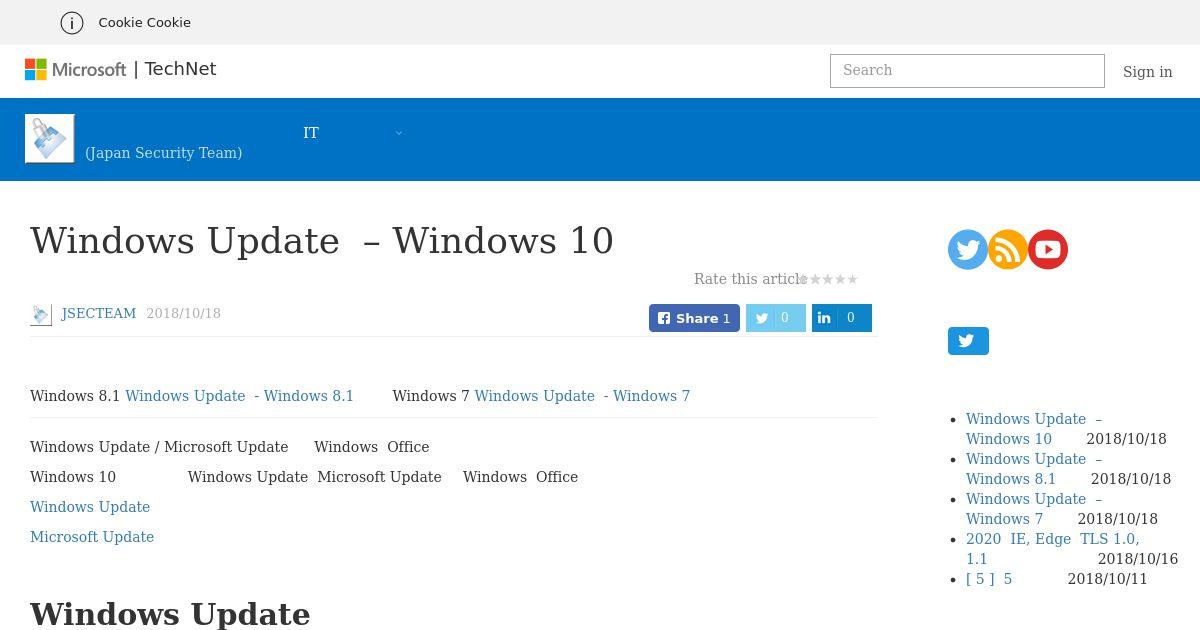
Task: Click the Cookie Cookie notice text
Action: (x=144, y=22)
